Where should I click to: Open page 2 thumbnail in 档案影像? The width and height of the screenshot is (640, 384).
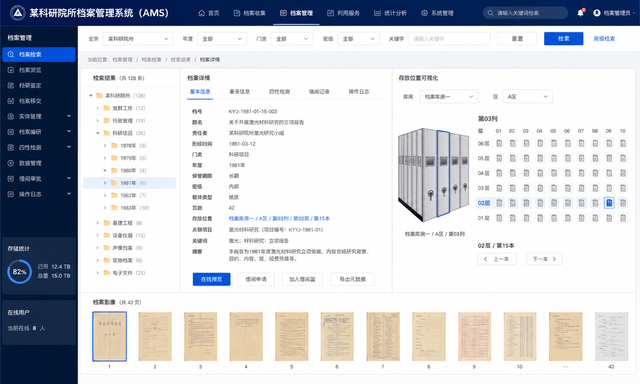click(x=155, y=337)
